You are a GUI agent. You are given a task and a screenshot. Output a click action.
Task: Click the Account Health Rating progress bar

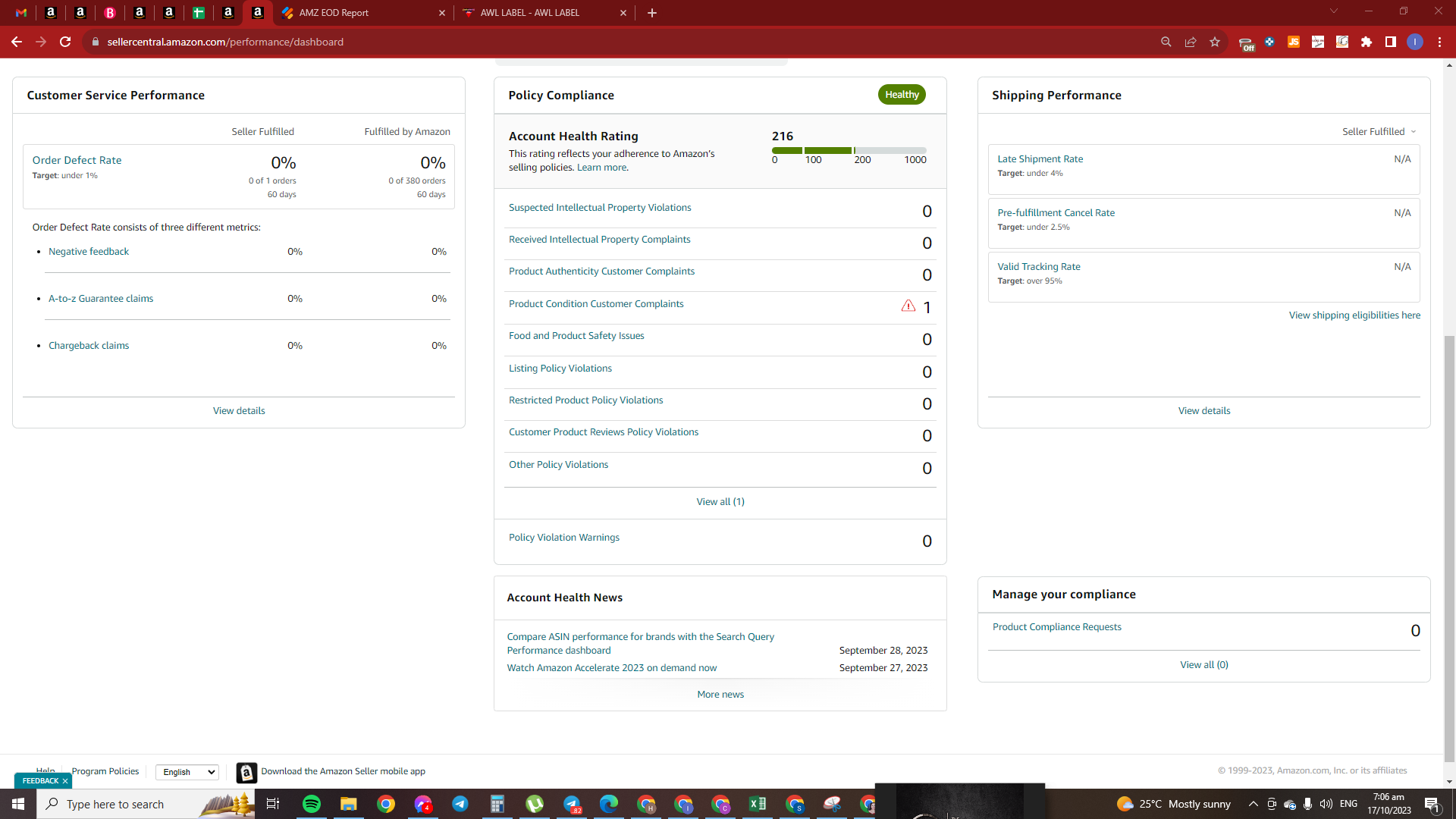pyautogui.click(x=849, y=150)
